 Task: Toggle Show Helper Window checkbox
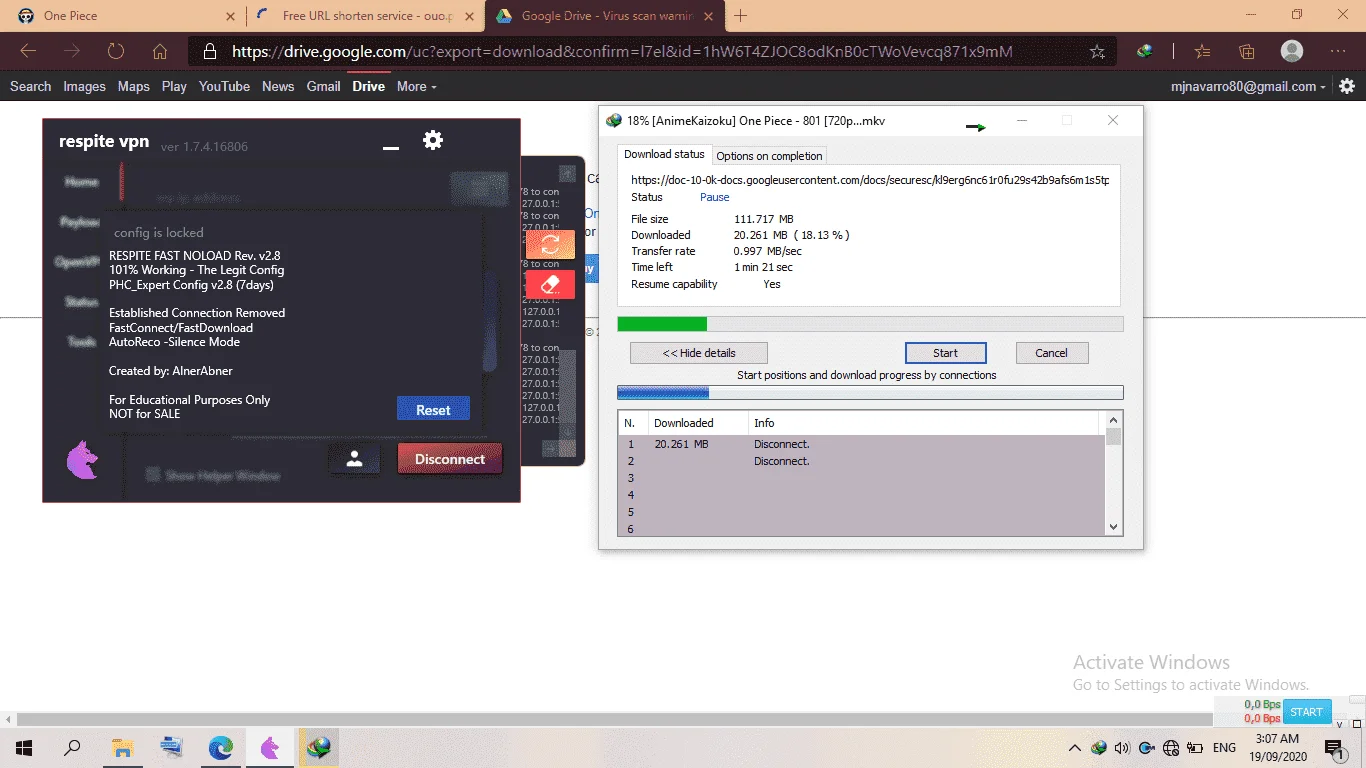pyautogui.click(x=153, y=475)
